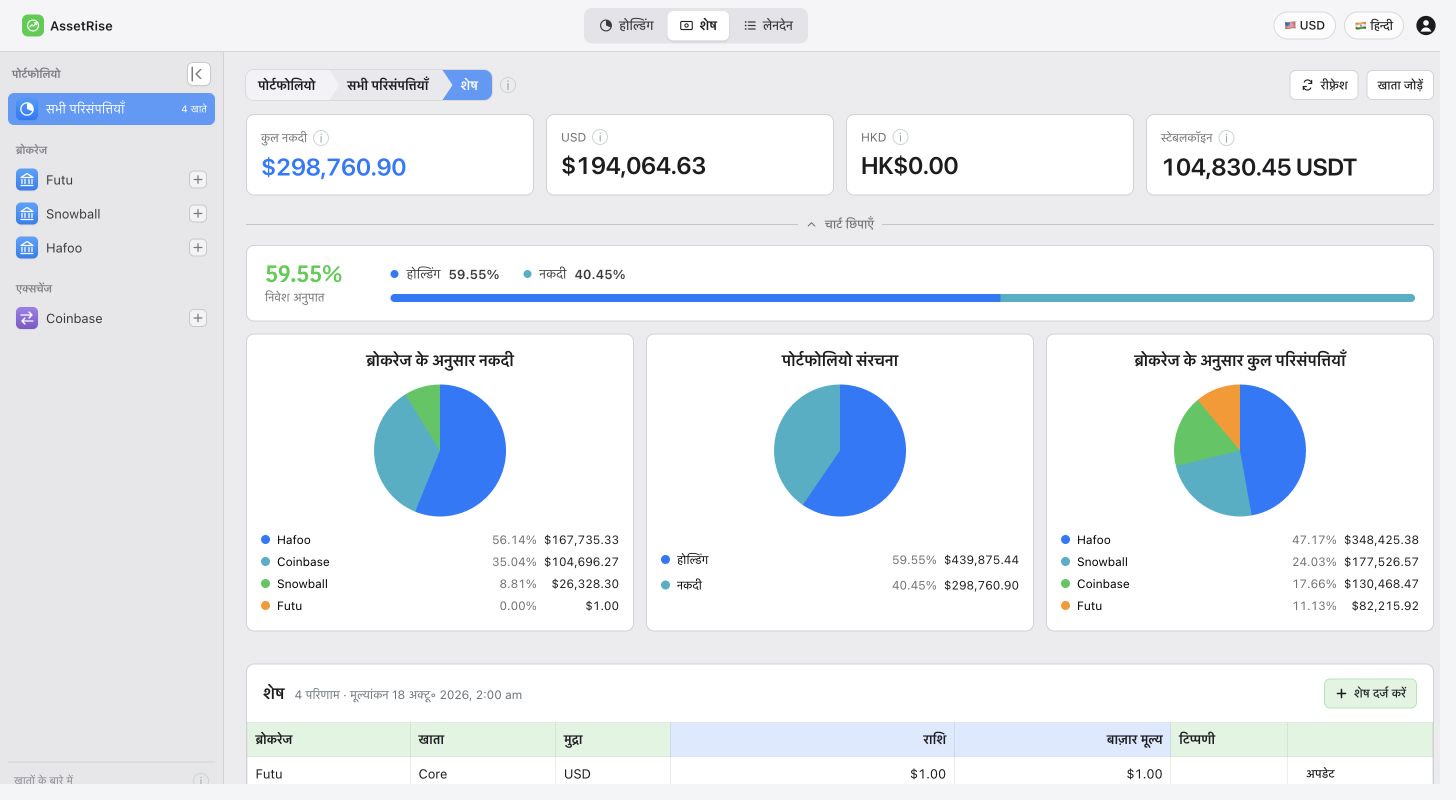Click the plus icon beside Hafoo
The width and height of the screenshot is (1456, 800).
[x=198, y=248]
